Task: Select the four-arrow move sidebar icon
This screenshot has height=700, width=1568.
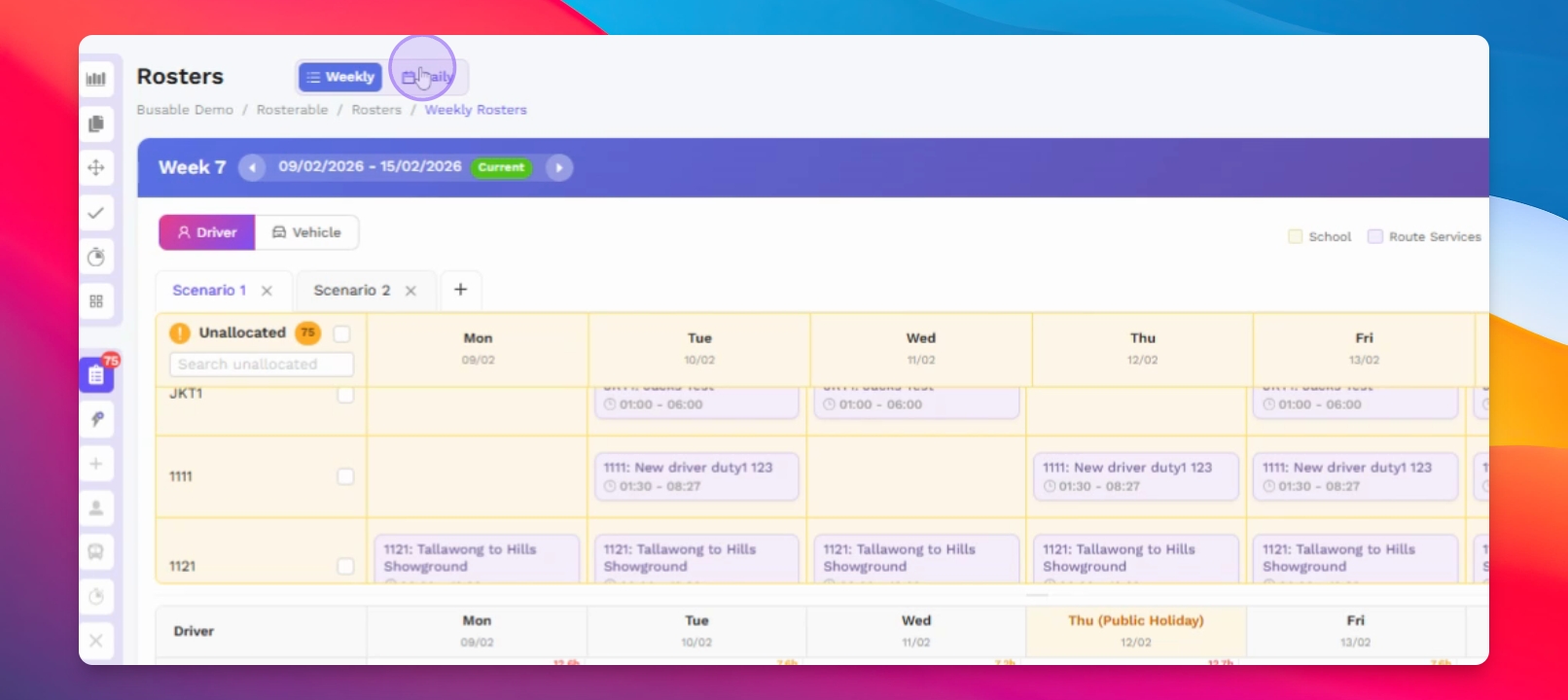Action: click(95, 167)
